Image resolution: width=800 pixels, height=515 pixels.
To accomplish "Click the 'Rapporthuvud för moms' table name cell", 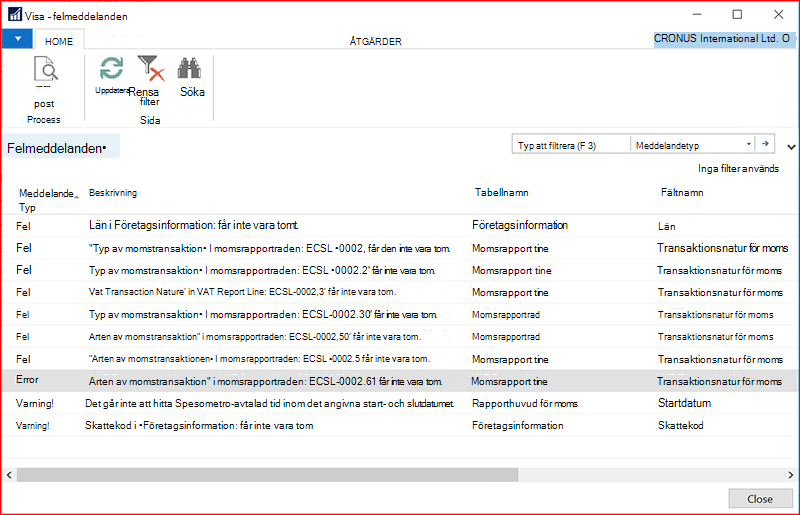I will pyautogui.click(x=525, y=404).
